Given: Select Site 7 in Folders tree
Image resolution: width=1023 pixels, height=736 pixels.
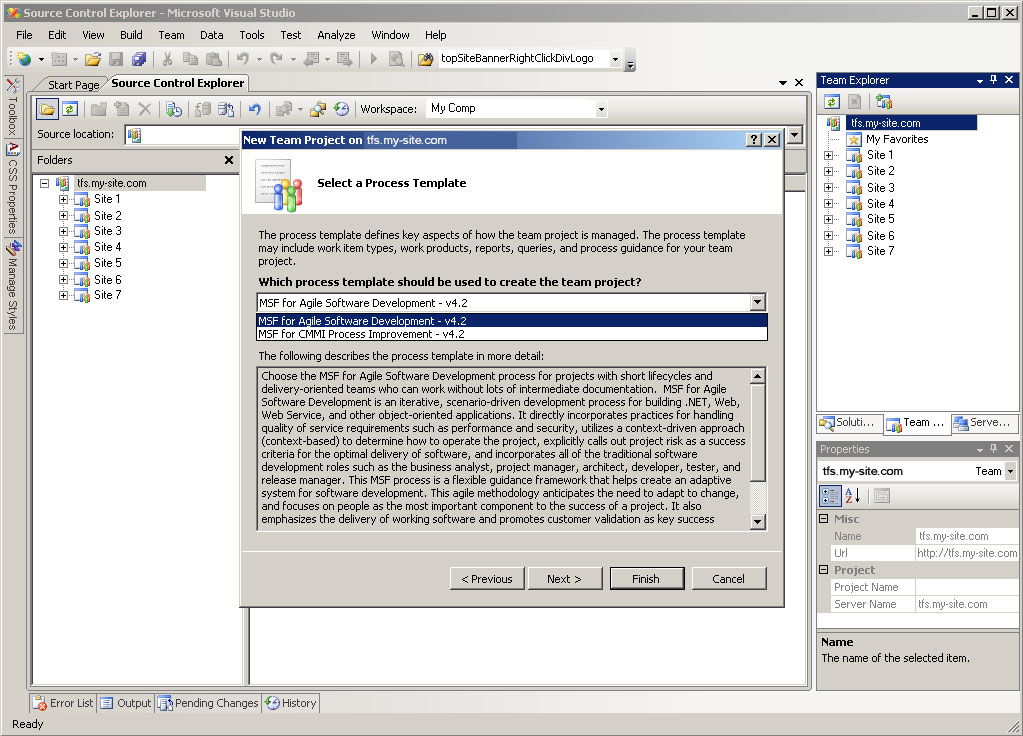Looking at the screenshot, I should point(107,296).
